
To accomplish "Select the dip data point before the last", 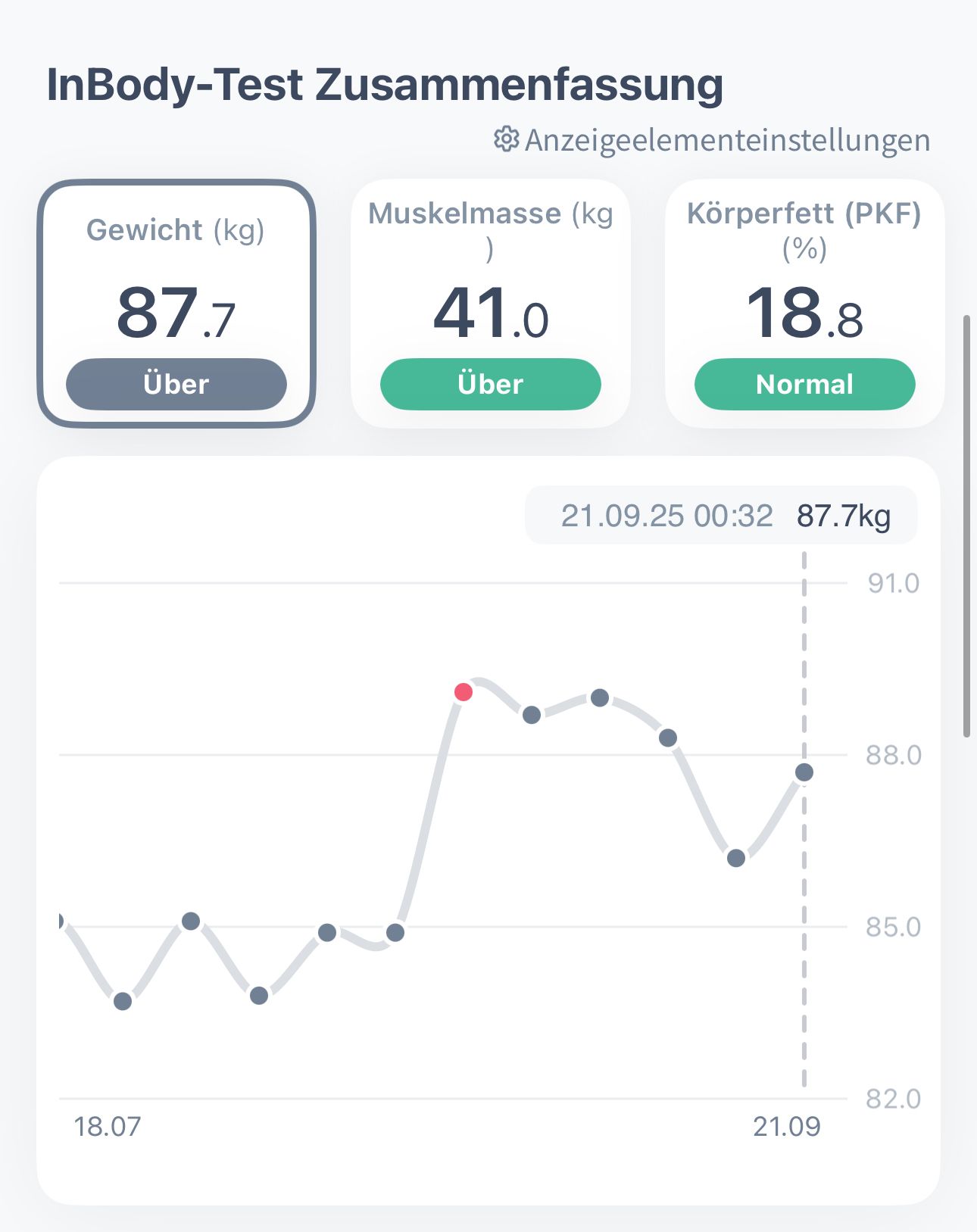I will coord(736,858).
